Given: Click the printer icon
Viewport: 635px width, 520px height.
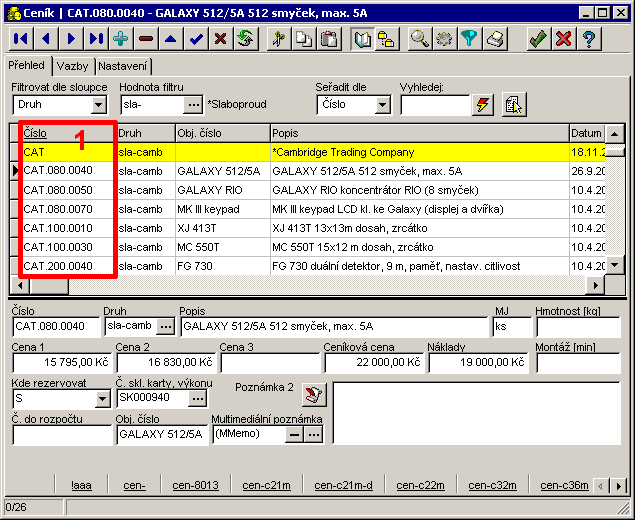Looking at the screenshot, I should click(494, 39).
